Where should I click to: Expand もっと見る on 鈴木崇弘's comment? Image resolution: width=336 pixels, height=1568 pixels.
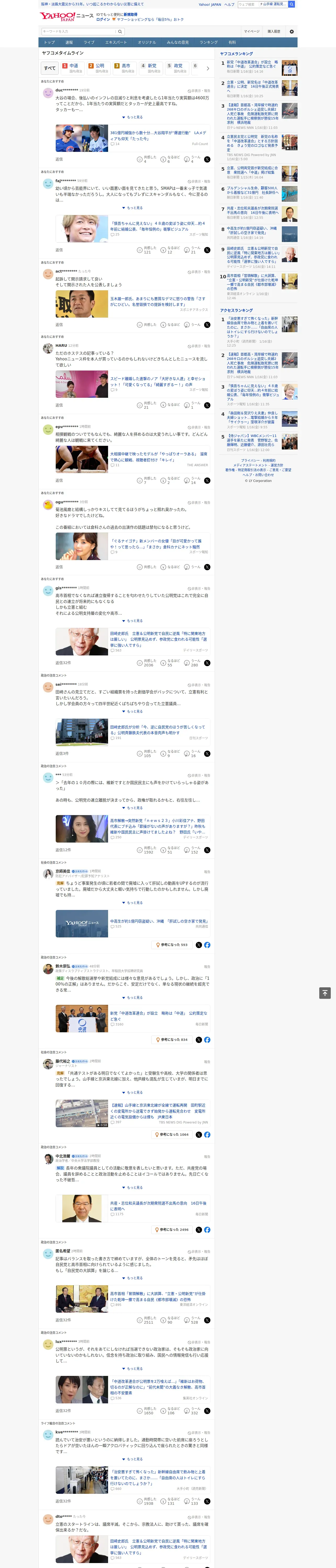(x=132, y=998)
